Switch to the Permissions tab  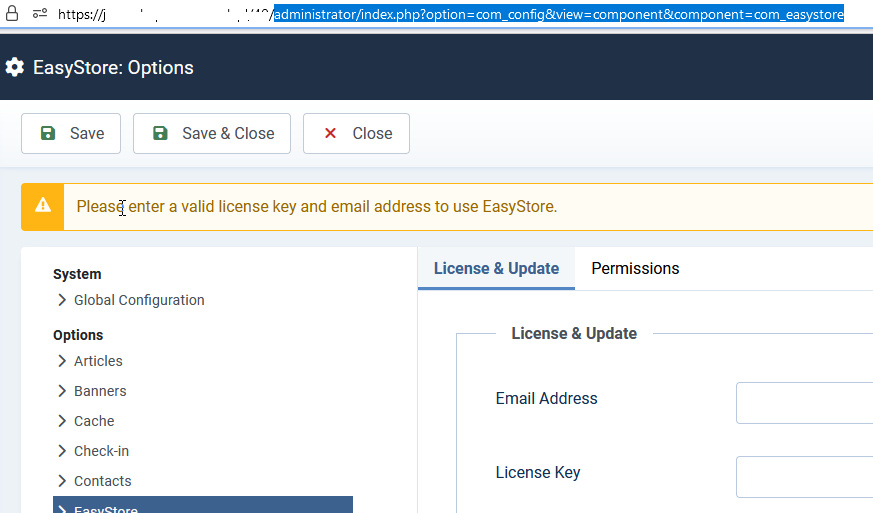tap(635, 268)
